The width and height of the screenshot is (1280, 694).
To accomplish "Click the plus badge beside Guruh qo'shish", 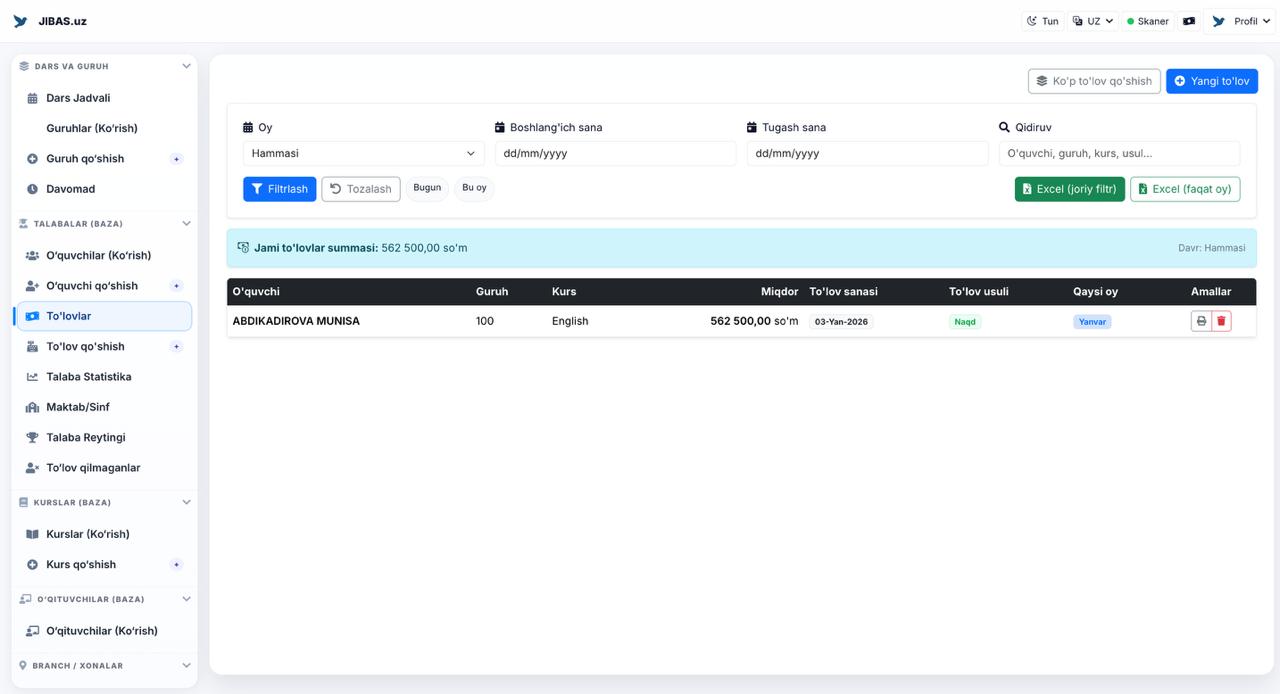I will click(x=176, y=159).
